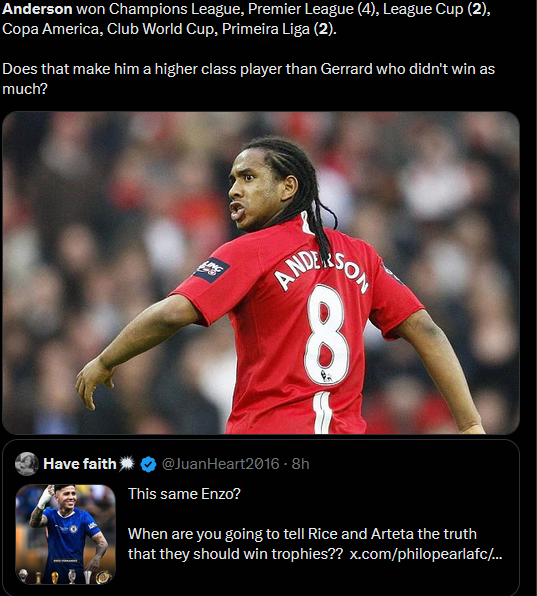The image size is (537, 596).
Task: Open the quoted post card by Have faith
Action: tap(261, 518)
